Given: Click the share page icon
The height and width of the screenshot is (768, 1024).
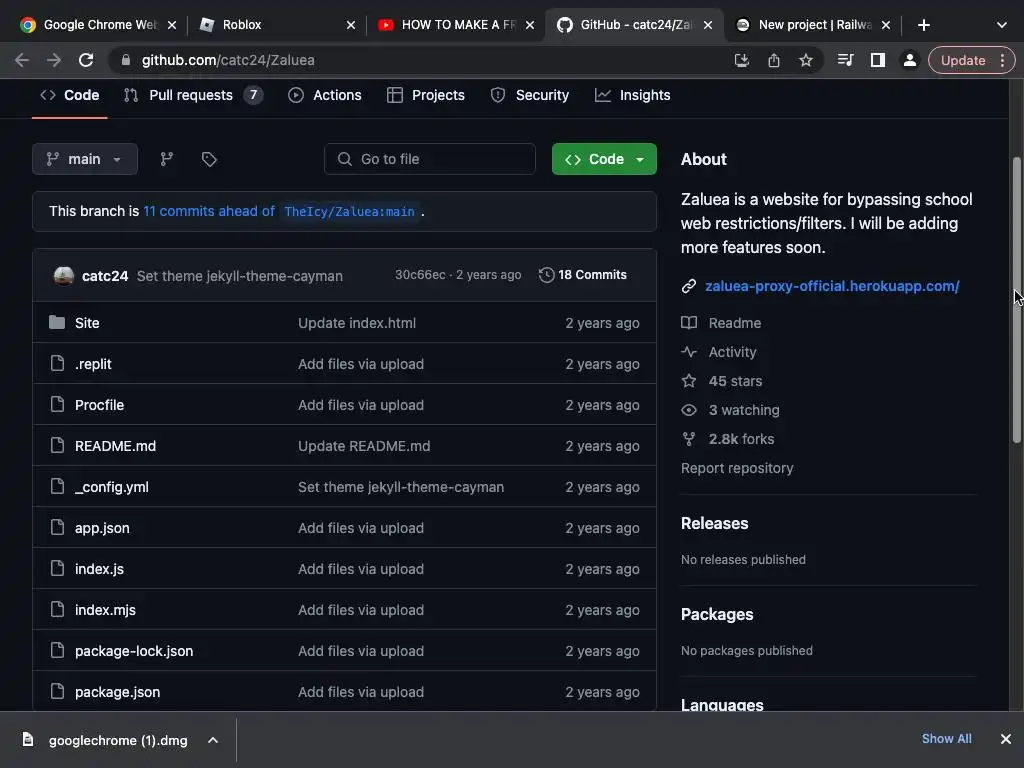Looking at the screenshot, I should (x=774, y=60).
